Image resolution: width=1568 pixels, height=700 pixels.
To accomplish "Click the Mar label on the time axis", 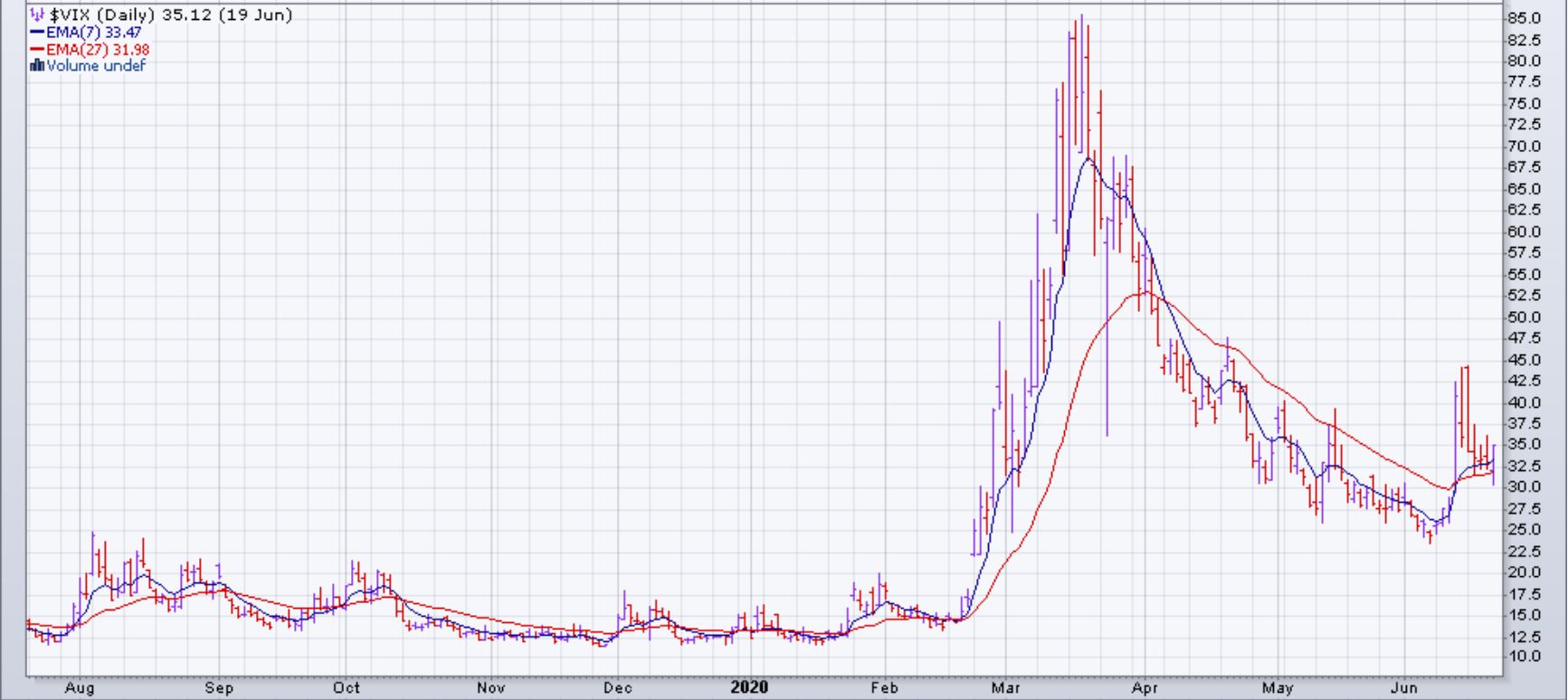I will tap(1005, 688).
